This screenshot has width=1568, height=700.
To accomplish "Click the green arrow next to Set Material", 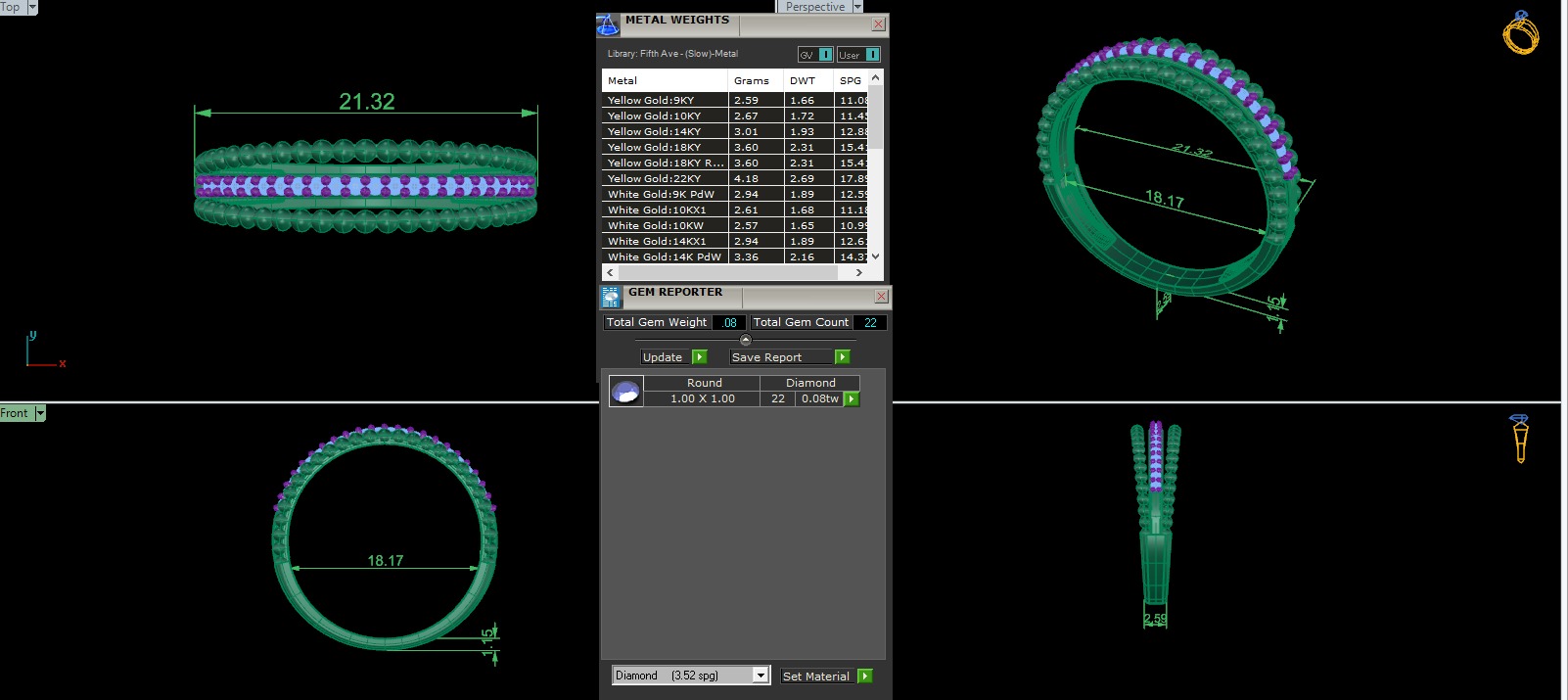I will pos(865,677).
